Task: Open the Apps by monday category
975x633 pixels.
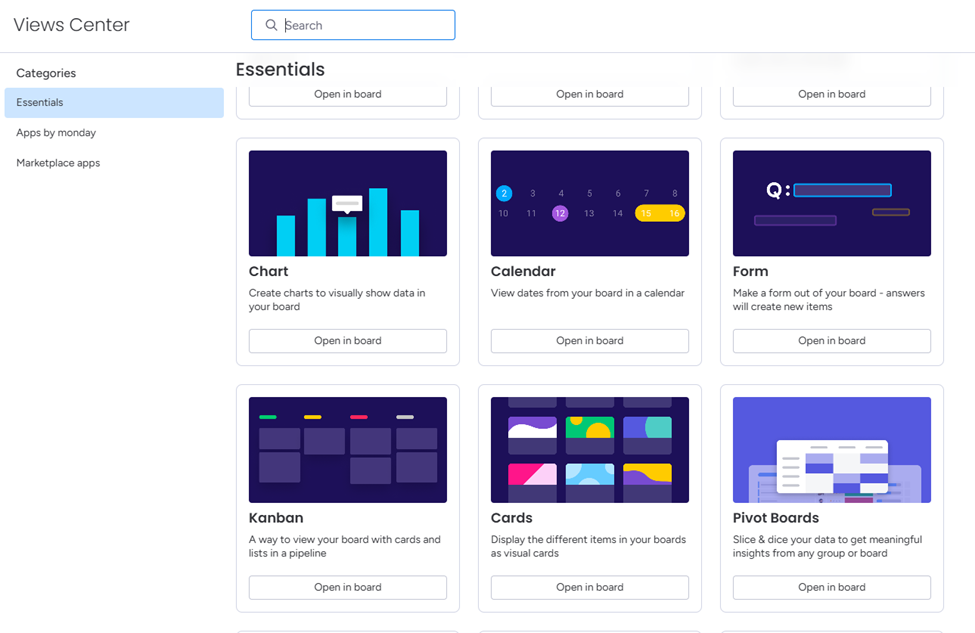Action: 56,132
